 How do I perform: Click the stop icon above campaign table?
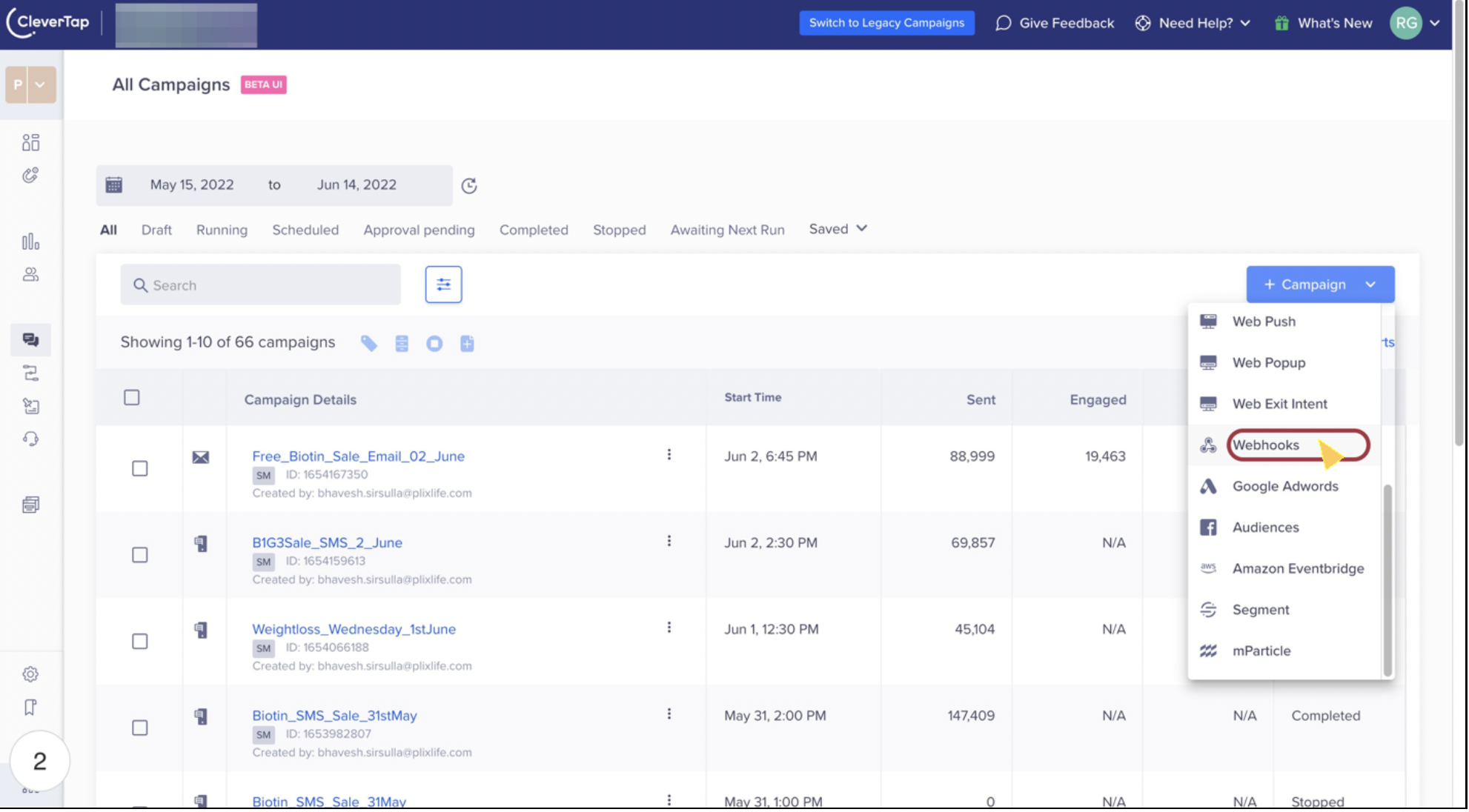434,343
